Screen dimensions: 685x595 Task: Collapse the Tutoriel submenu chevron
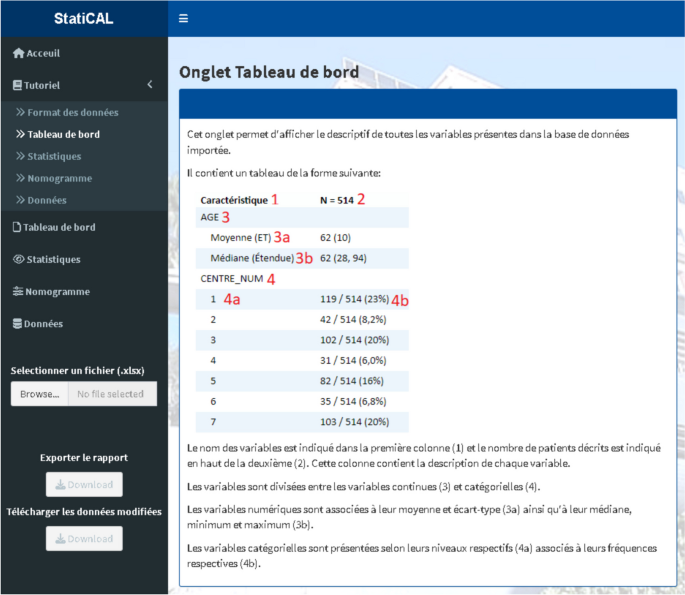(150, 84)
